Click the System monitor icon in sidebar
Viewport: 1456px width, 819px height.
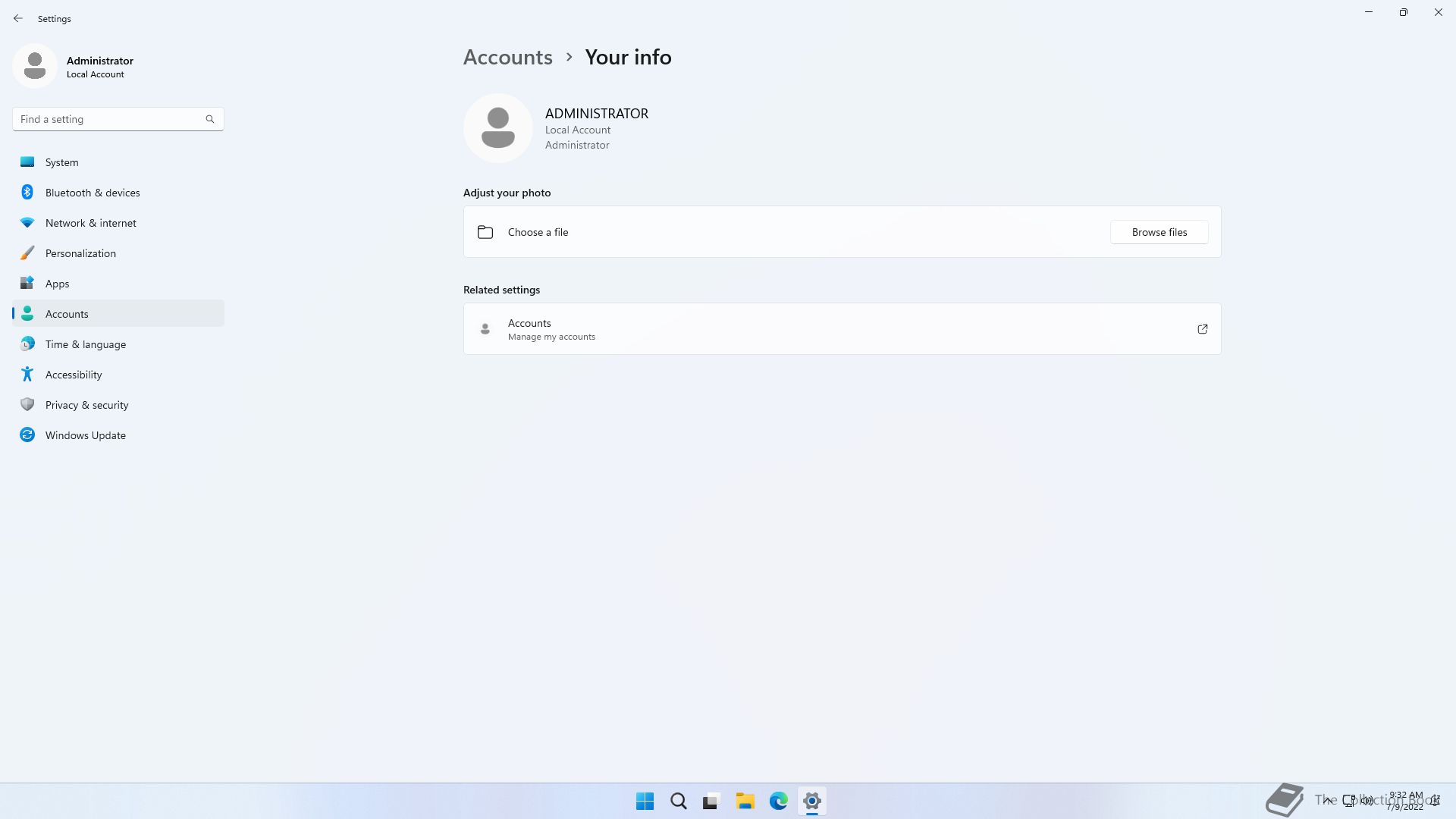(x=27, y=162)
